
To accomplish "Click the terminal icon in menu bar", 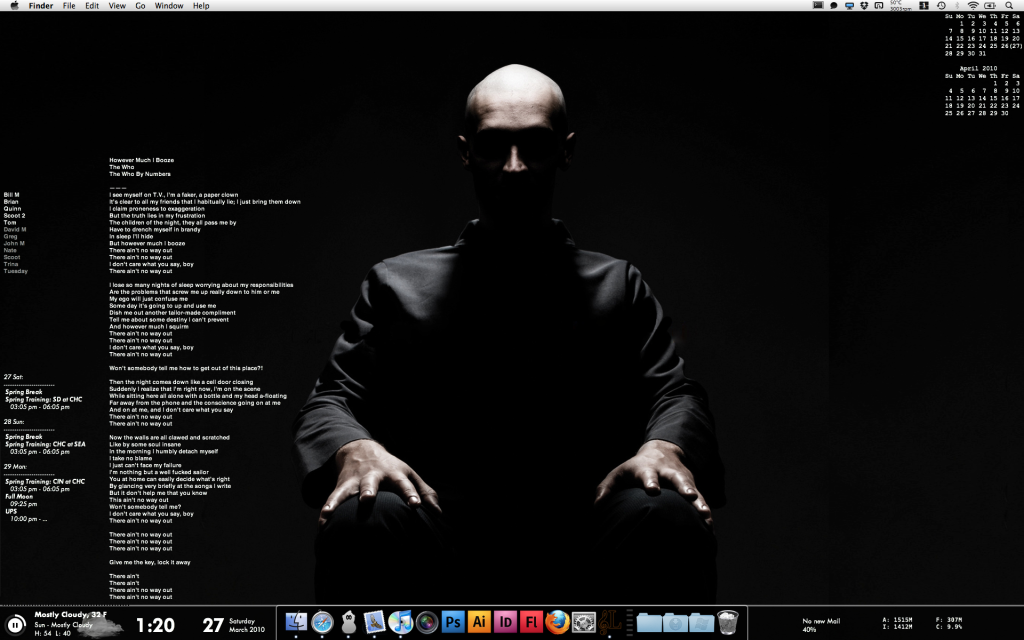I will pyautogui.click(x=818, y=5).
